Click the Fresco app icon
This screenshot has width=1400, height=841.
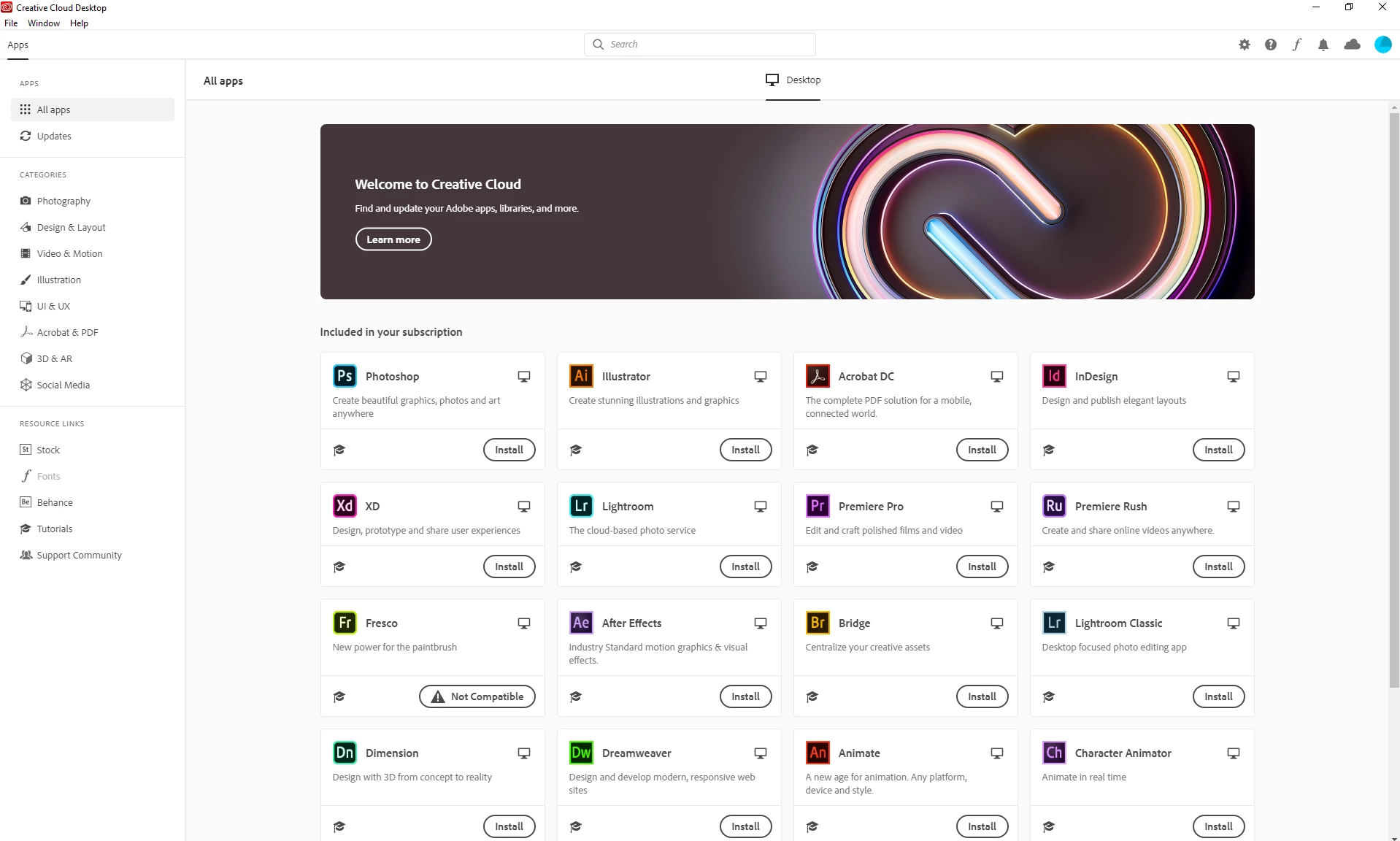click(345, 623)
